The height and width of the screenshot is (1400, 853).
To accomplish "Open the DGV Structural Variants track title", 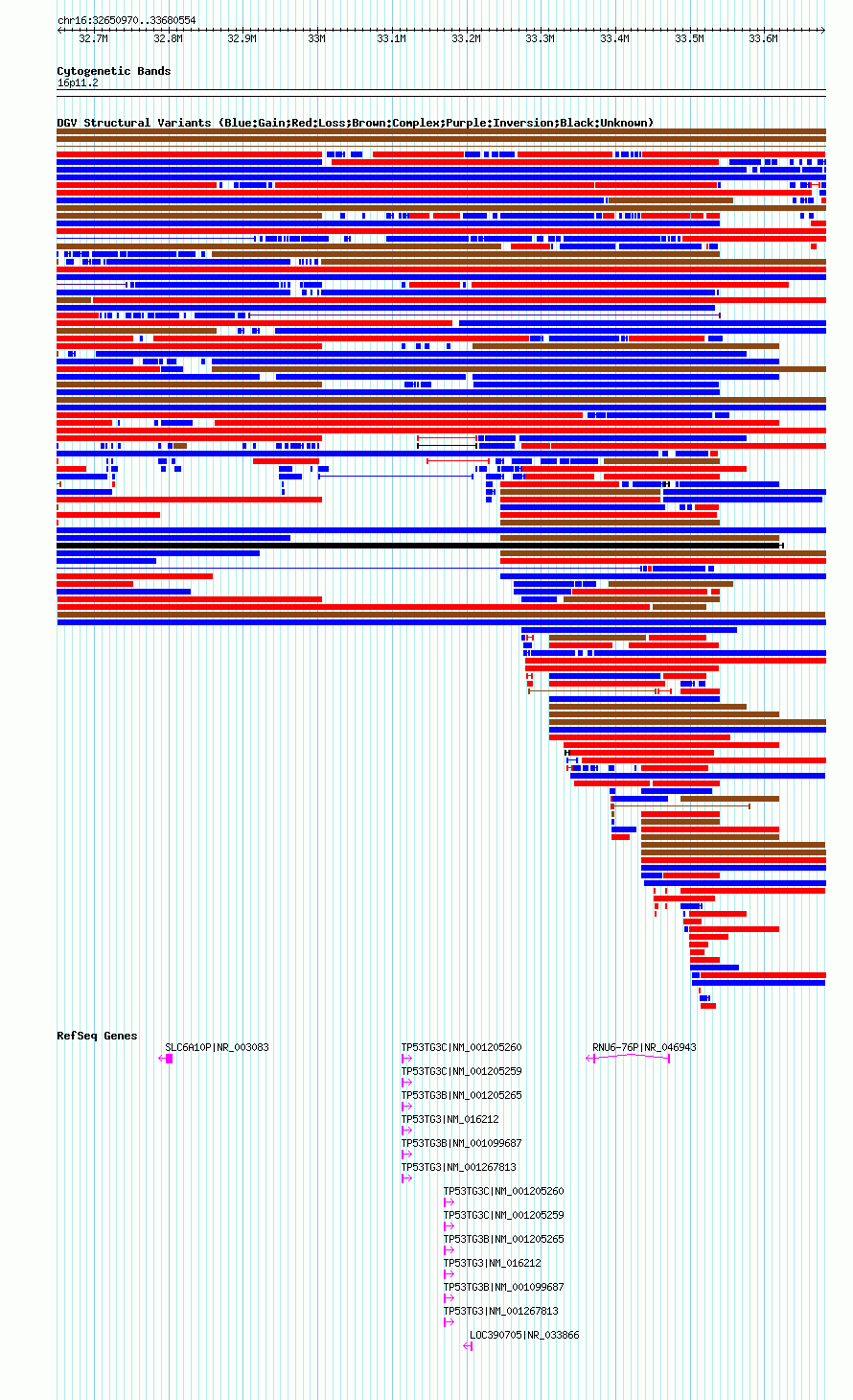I will pos(356,123).
